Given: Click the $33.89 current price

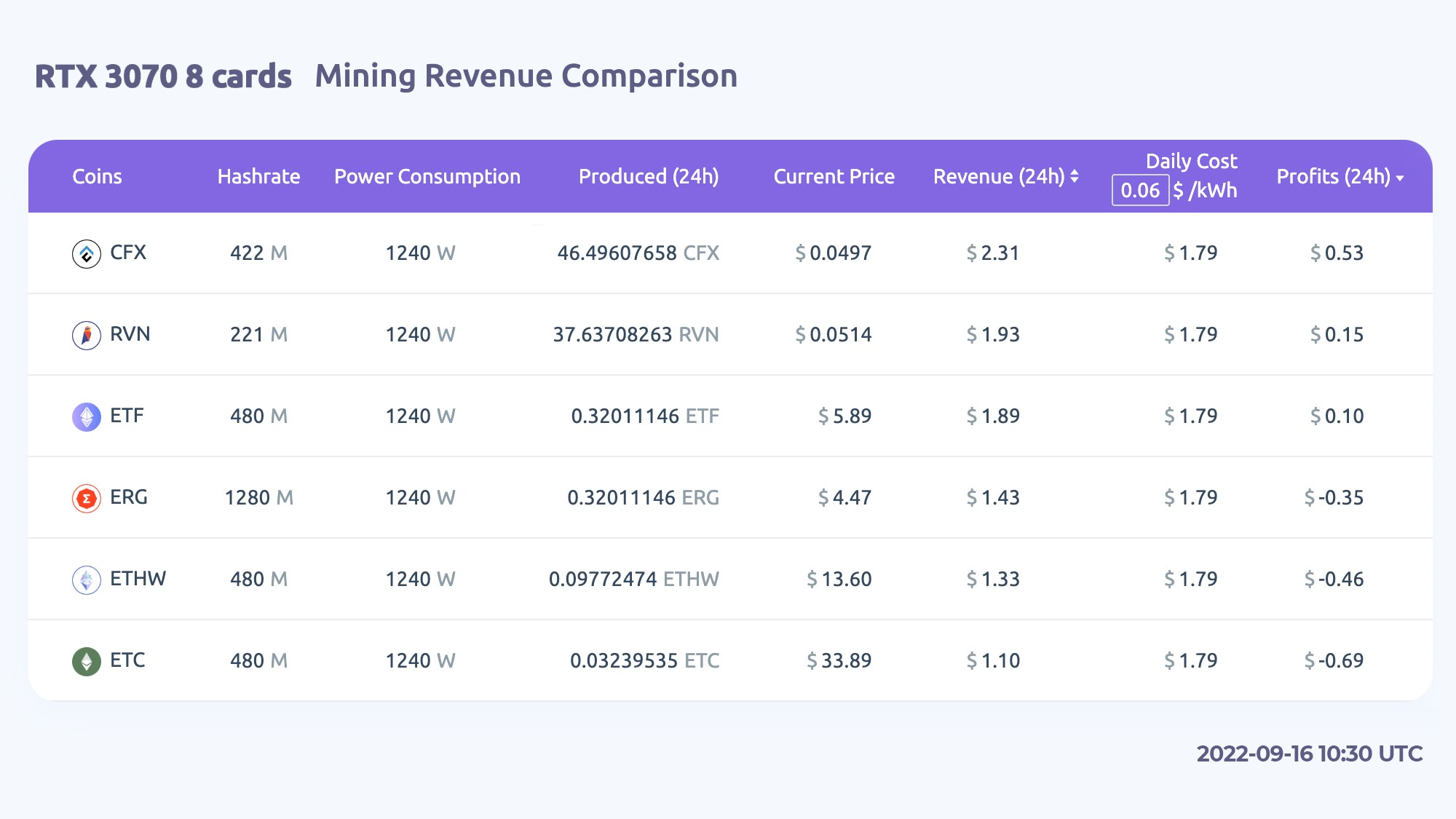Looking at the screenshot, I should (x=839, y=660).
